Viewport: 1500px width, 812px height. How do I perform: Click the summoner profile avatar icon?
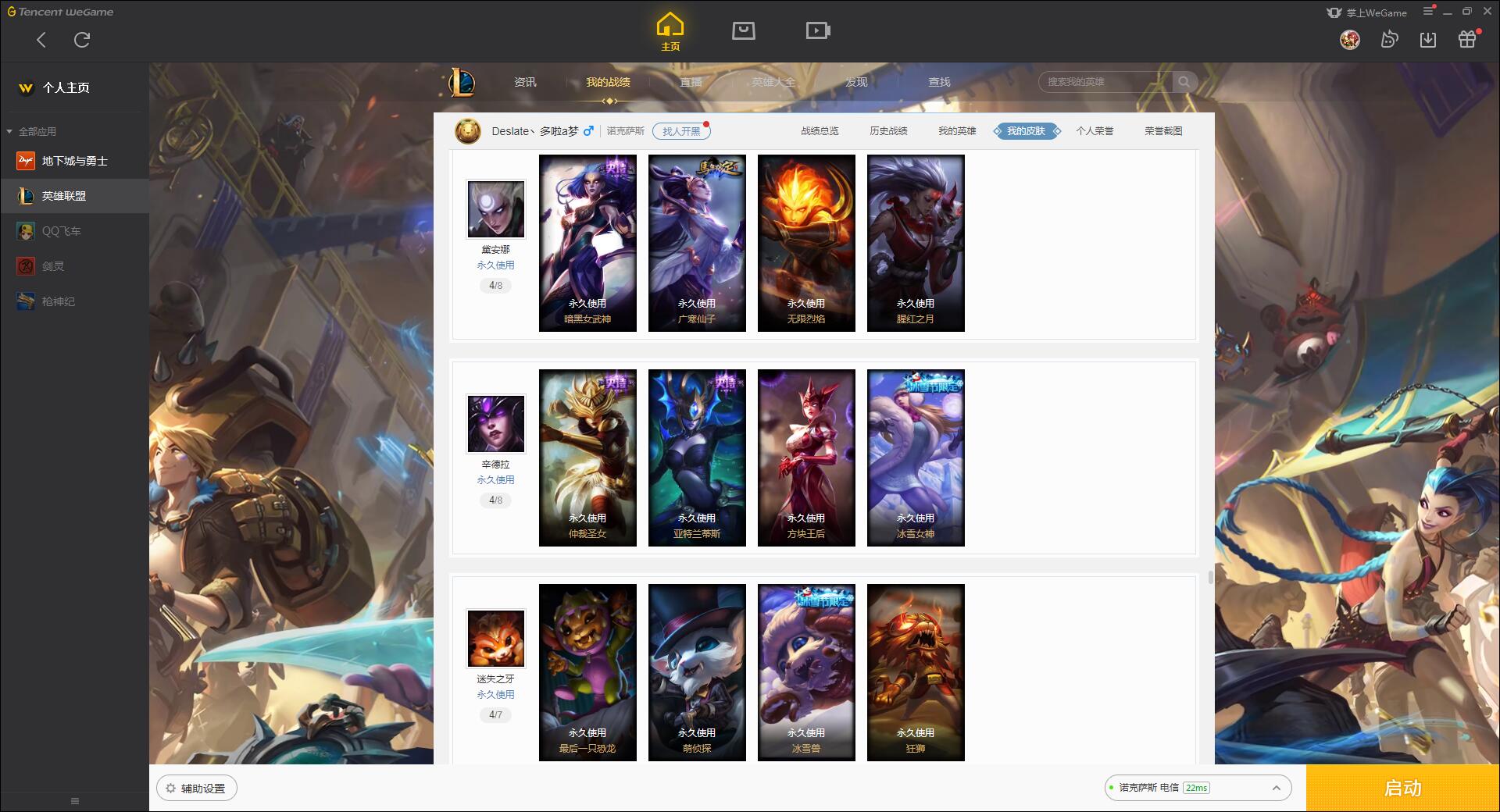click(468, 131)
